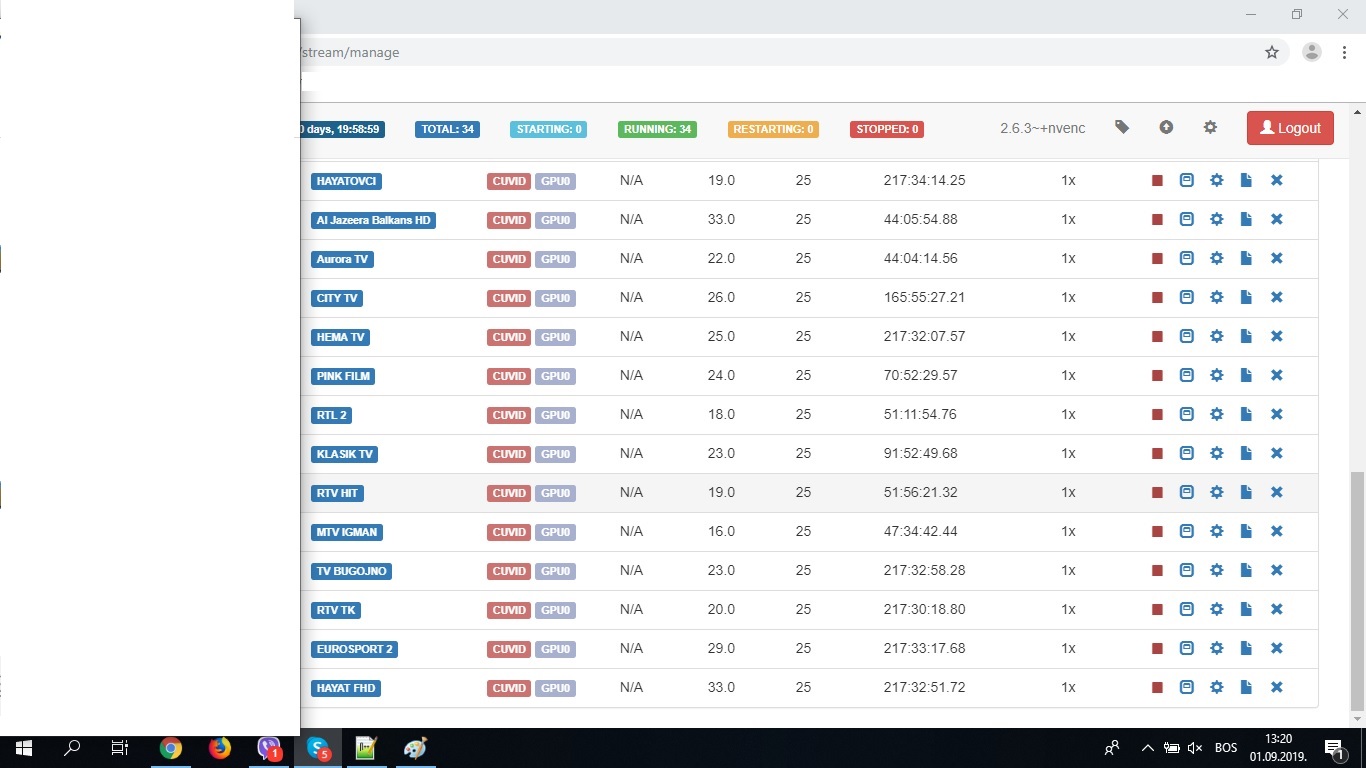The image size is (1366, 768).
Task: Open log icon for RTV TK
Action: [x=1186, y=609]
